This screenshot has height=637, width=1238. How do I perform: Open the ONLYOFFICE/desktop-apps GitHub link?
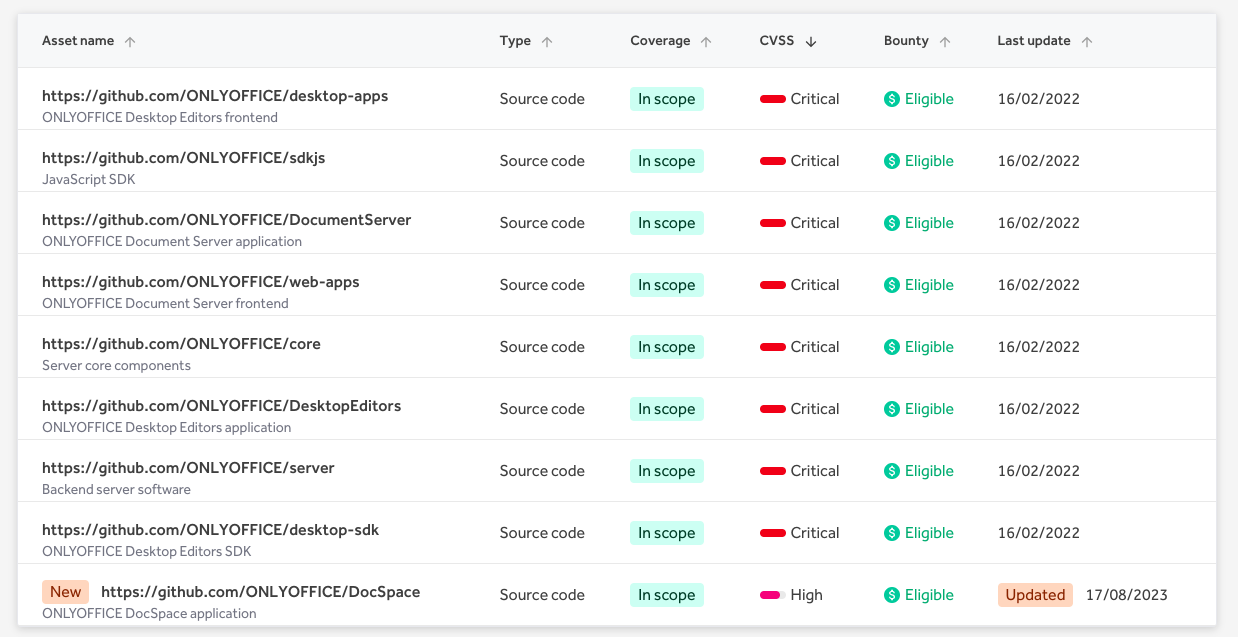pos(215,96)
